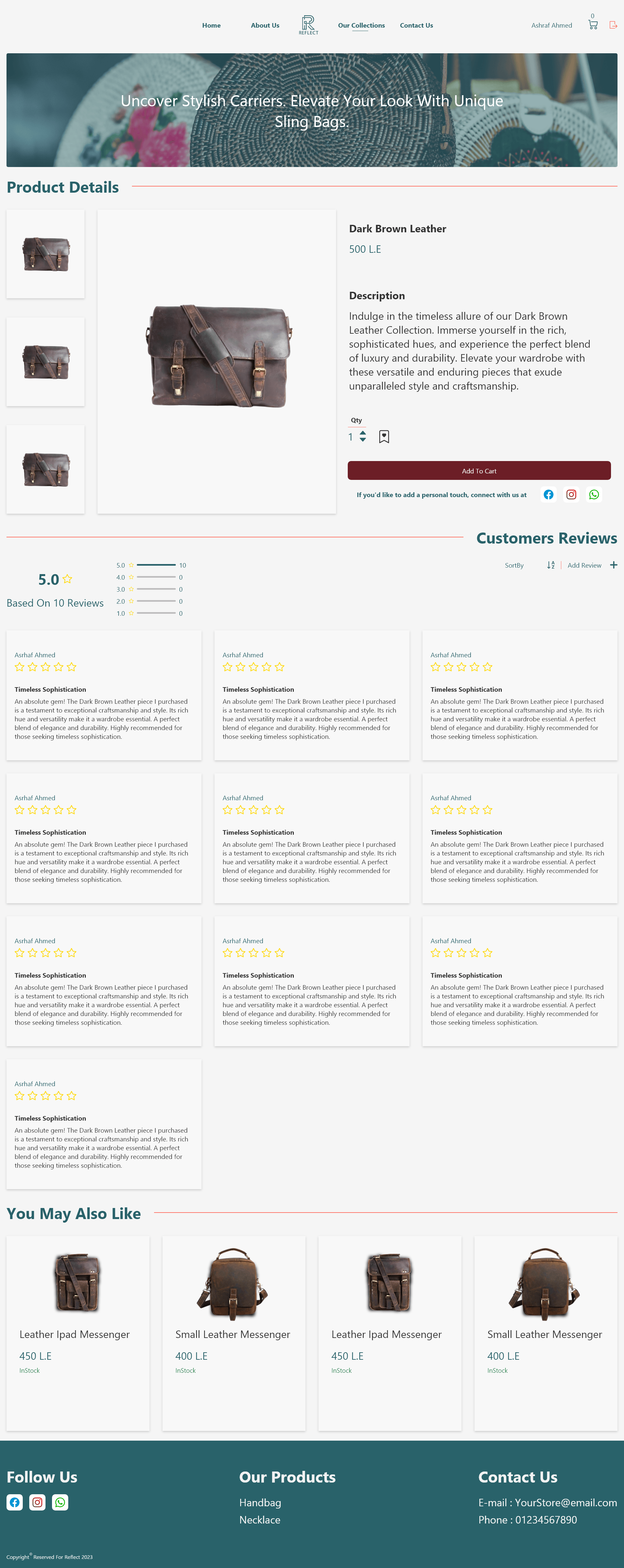Viewport: 624px width, 1568px height.
Task: Open Instagram link under Add To Cart
Action: point(571,494)
